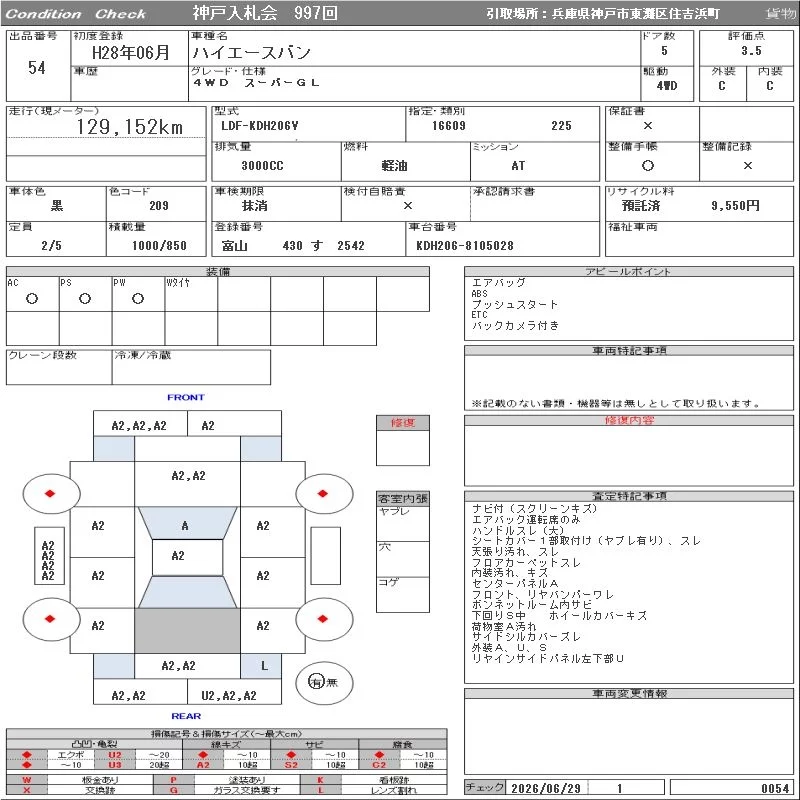Click the AC circle mark in equipment
The image size is (800, 800).
(x=32, y=298)
